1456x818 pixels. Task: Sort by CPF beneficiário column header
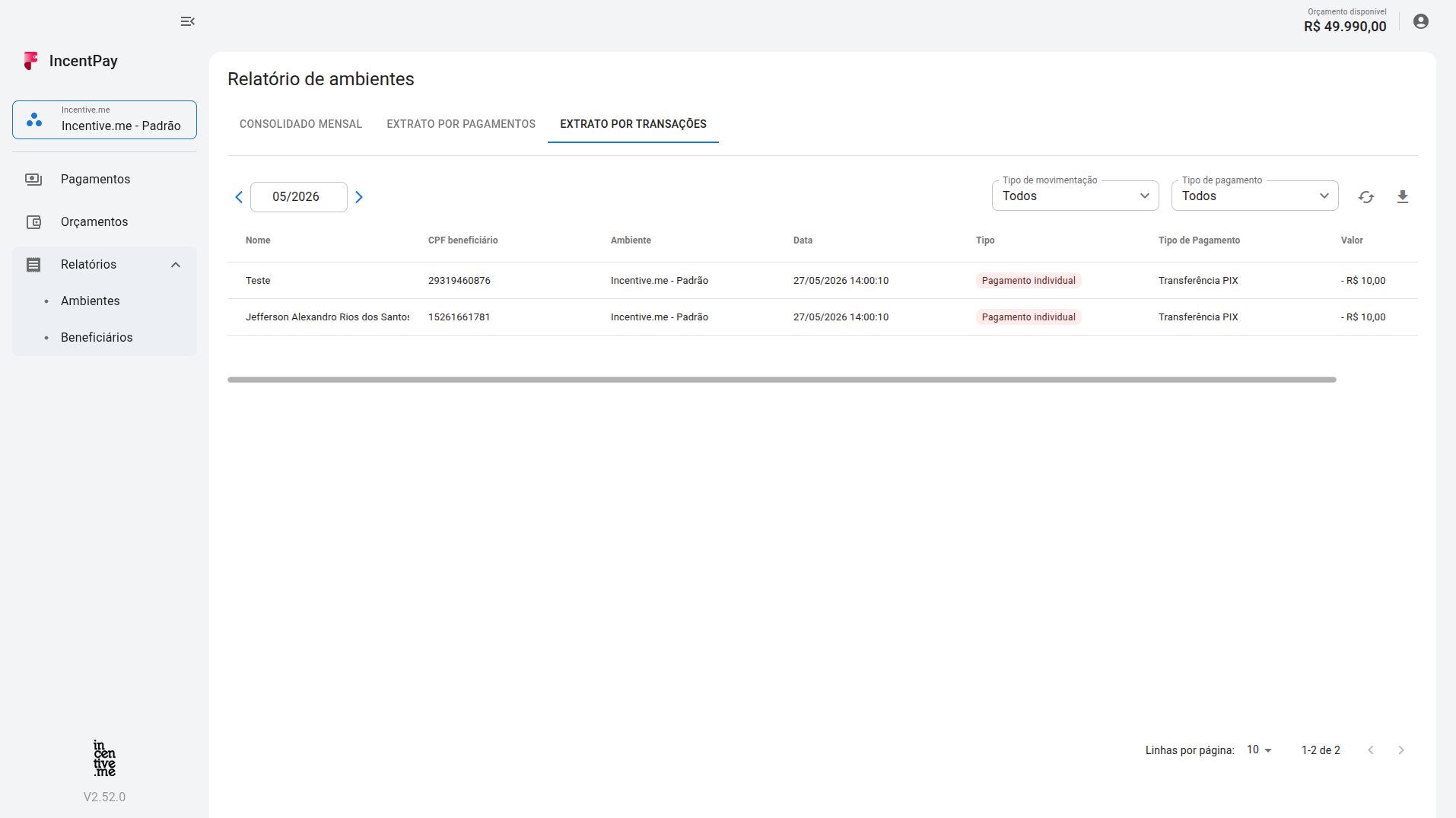pyautogui.click(x=463, y=240)
